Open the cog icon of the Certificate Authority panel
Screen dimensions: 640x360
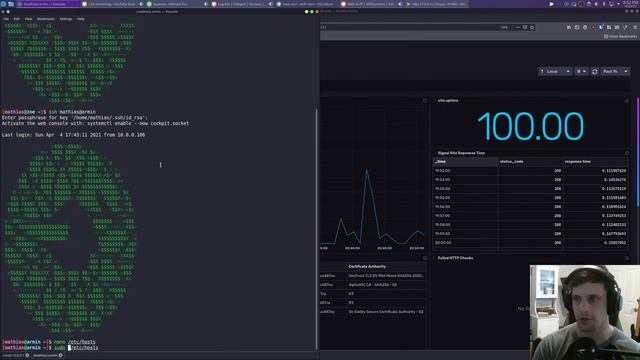424,258
